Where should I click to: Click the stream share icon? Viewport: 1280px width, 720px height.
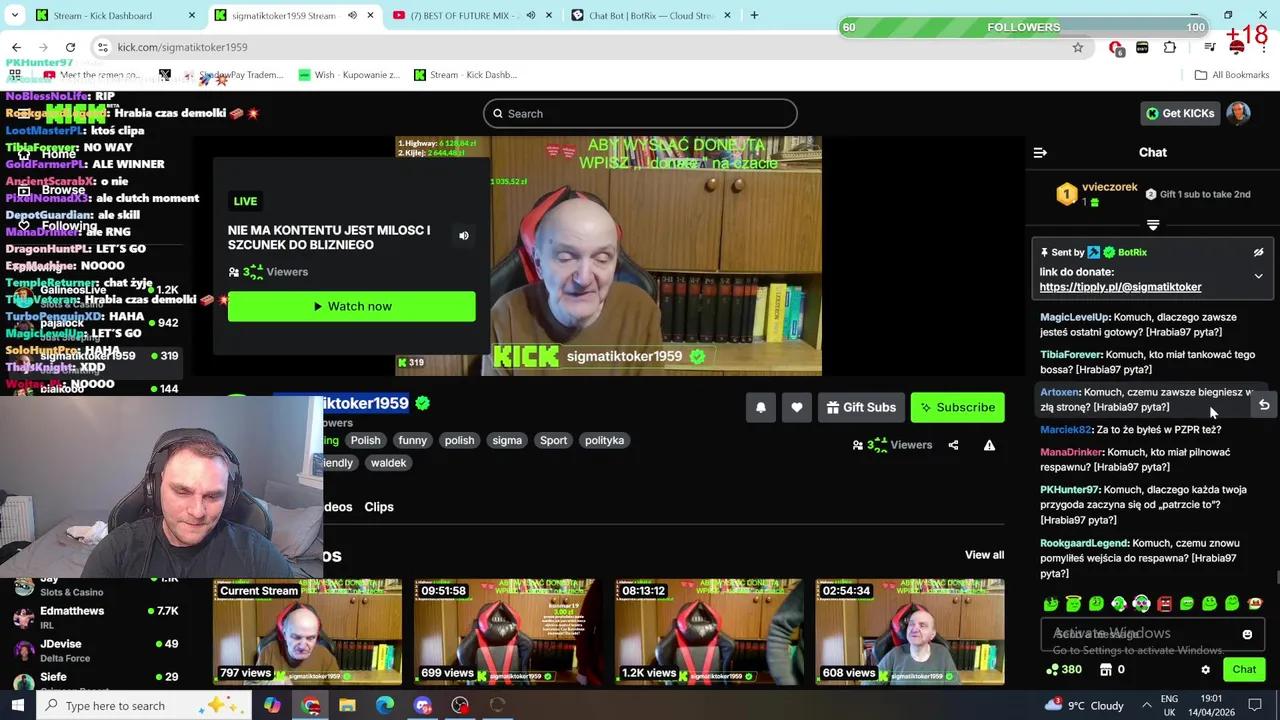point(954,444)
